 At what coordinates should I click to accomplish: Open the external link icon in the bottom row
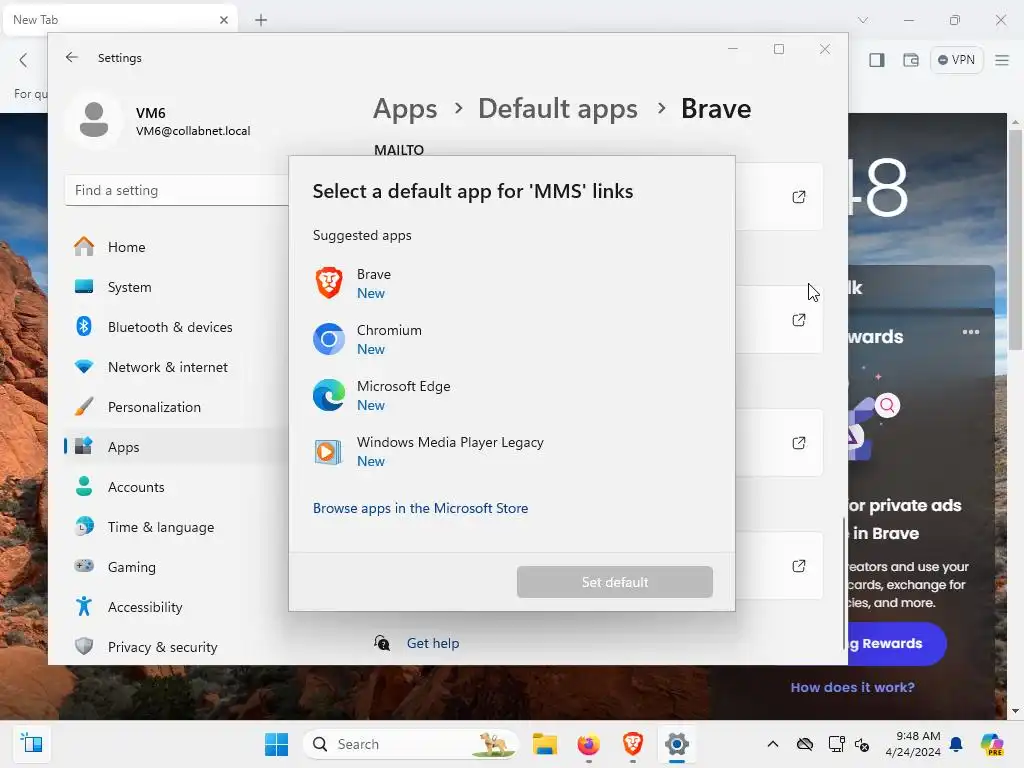click(x=799, y=566)
